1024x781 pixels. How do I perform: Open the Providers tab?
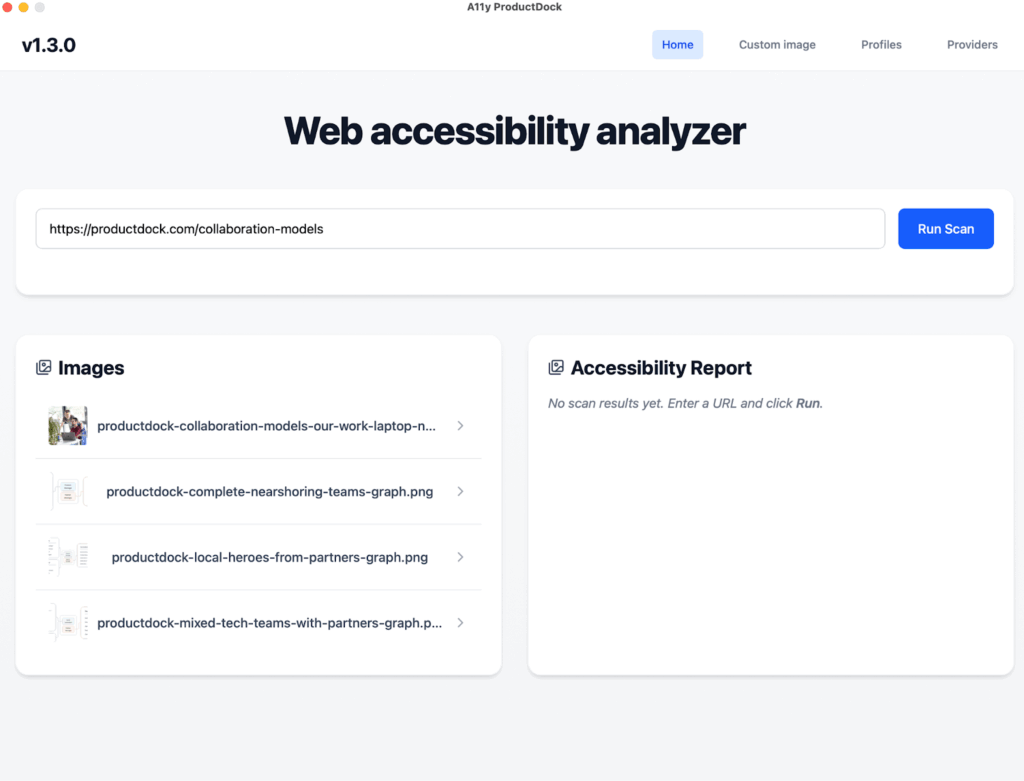click(x=971, y=44)
